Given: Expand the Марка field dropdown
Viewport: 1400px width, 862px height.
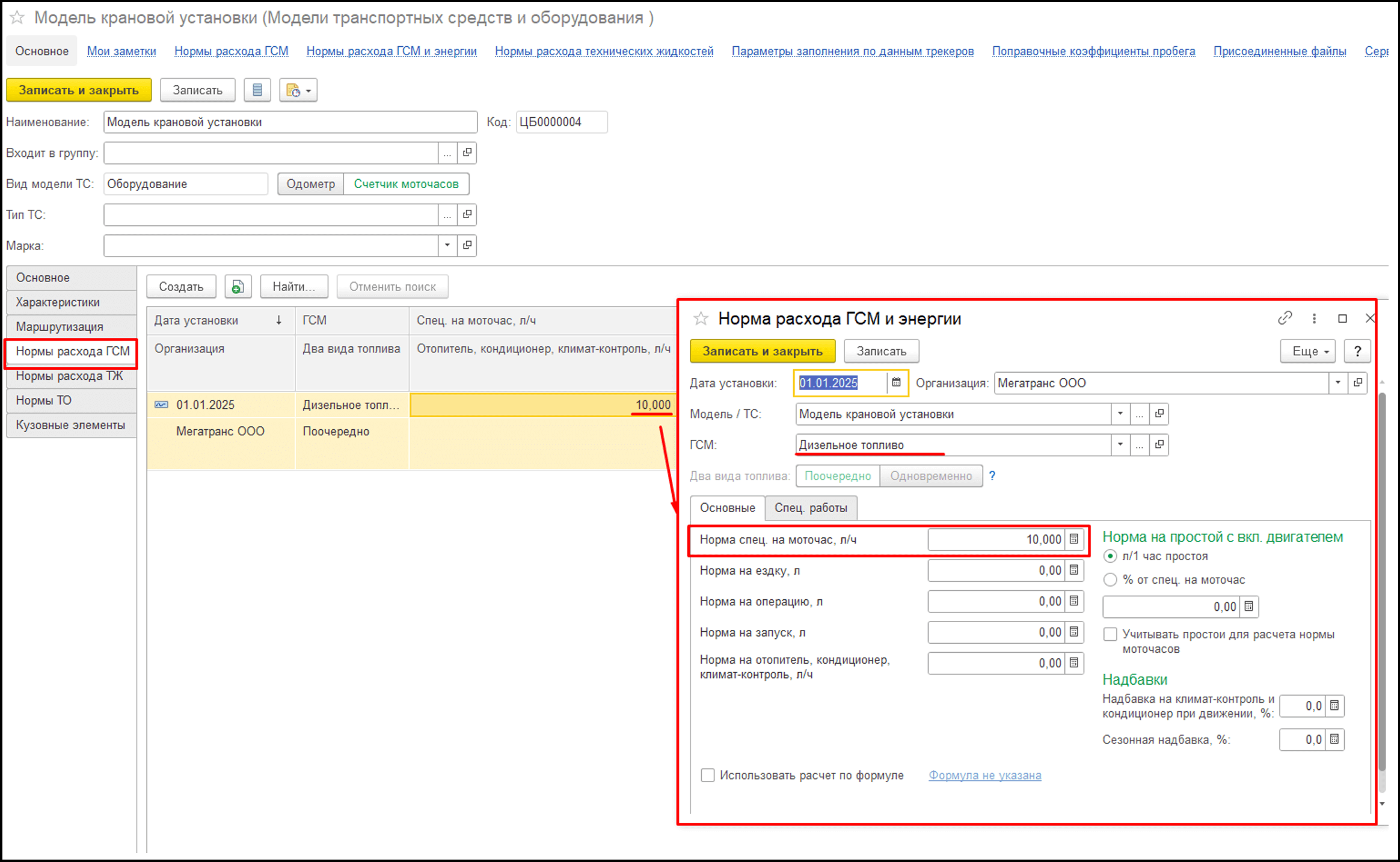Looking at the screenshot, I should point(447,245).
